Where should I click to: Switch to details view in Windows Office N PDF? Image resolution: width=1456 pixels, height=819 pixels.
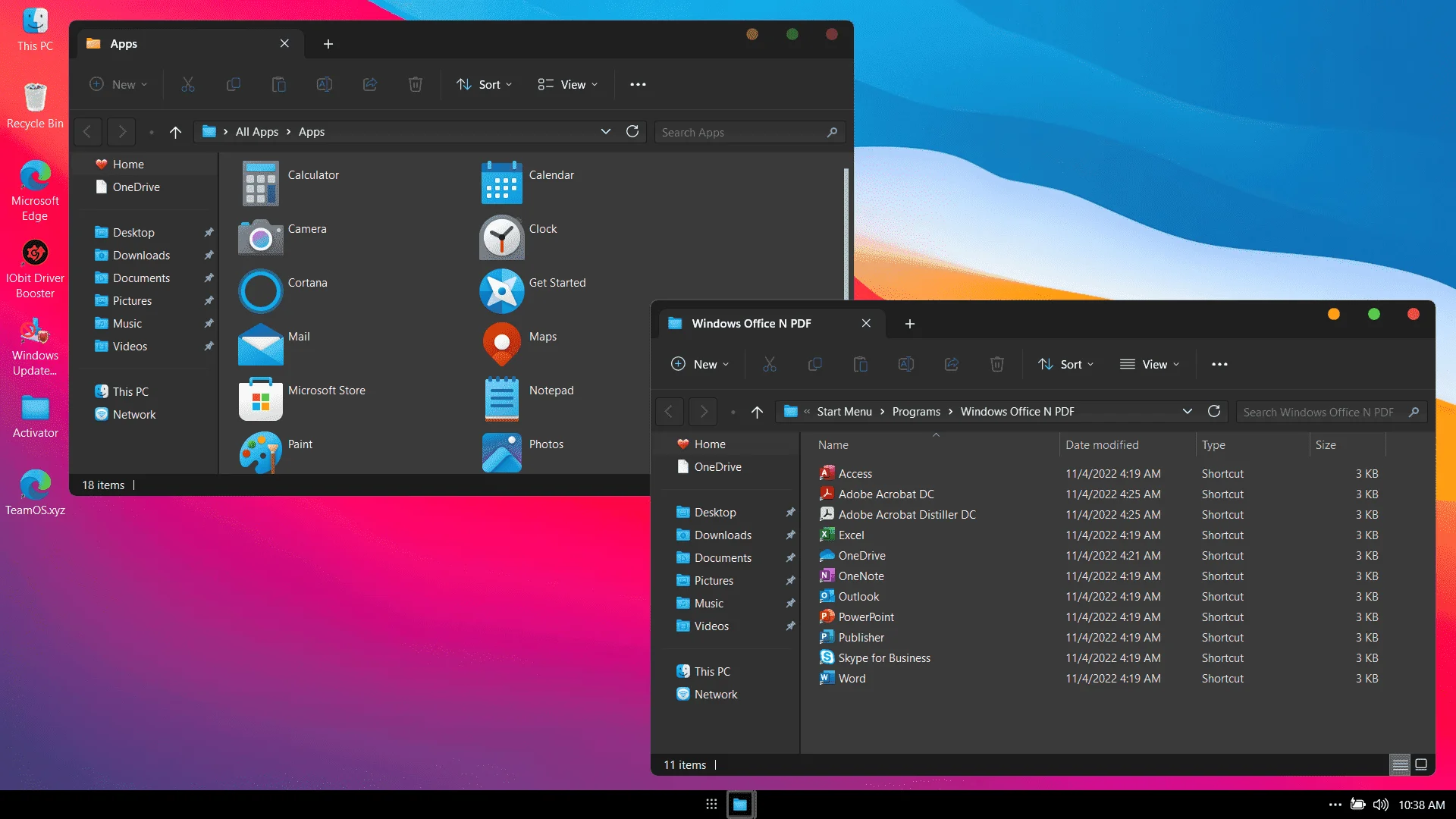(1400, 764)
